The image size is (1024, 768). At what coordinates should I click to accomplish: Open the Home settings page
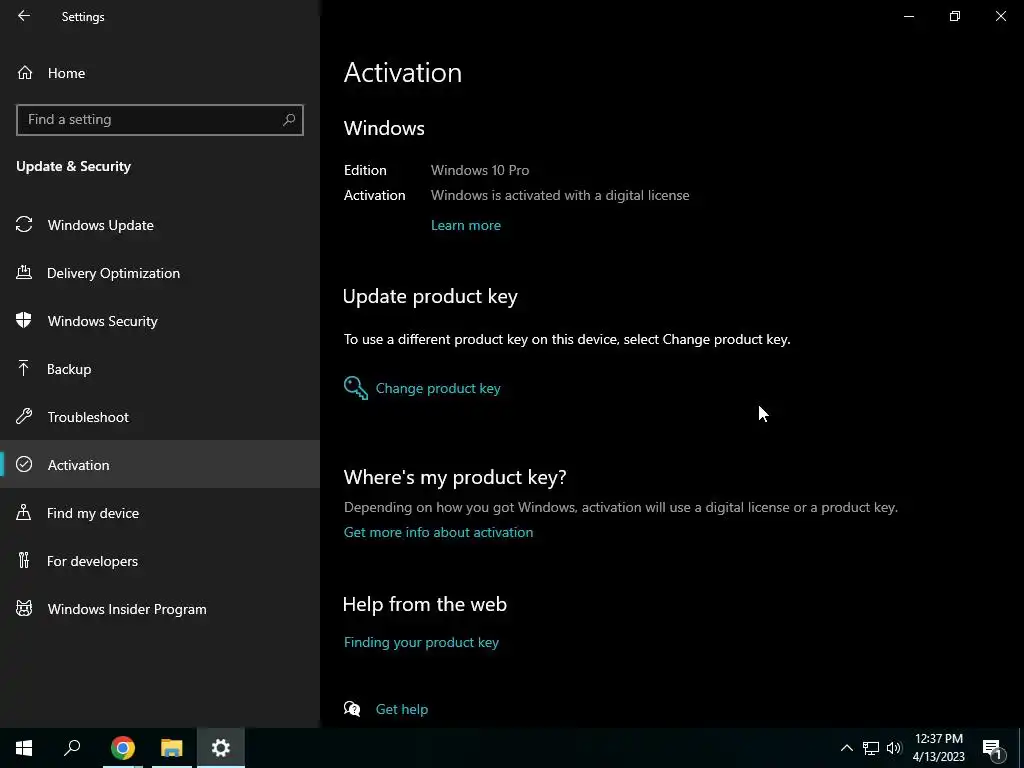tap(159, 73)
